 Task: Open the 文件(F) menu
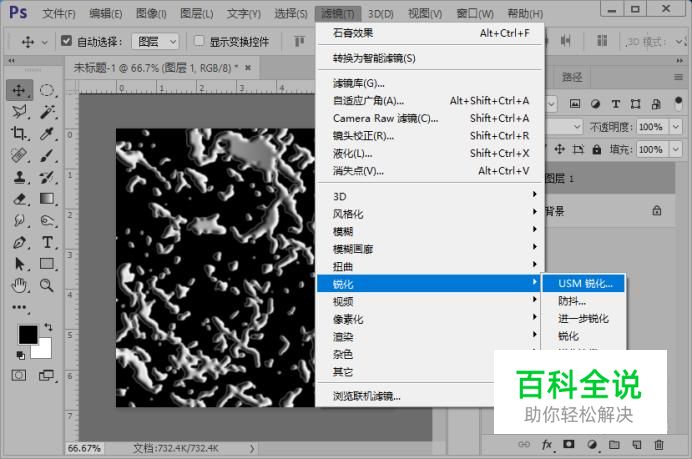tap(59, 14)
